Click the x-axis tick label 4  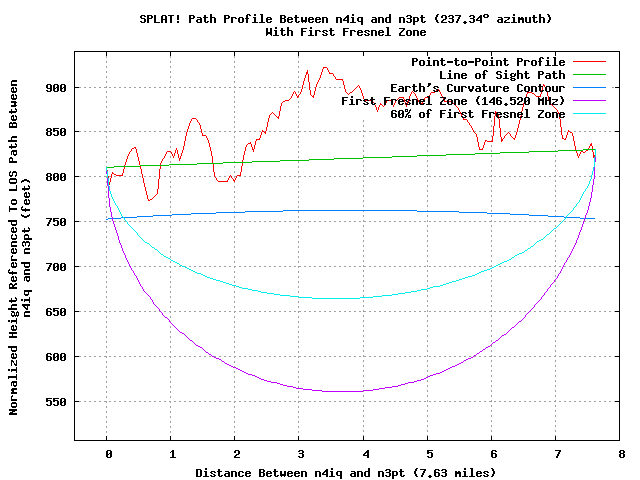pos(365,454)
